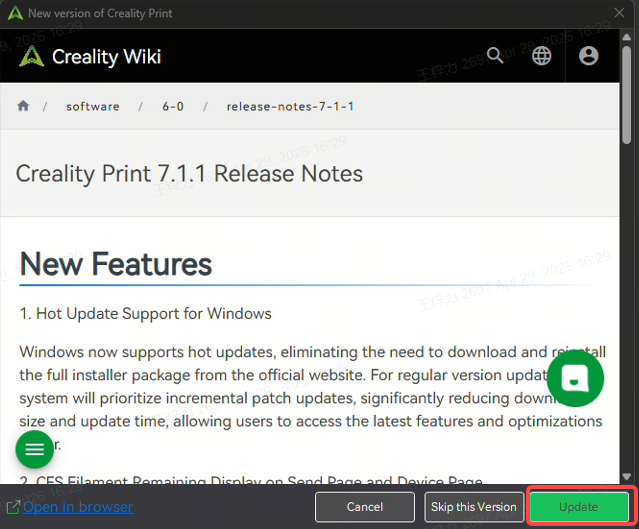Open the software breadcrumb link
The image size is (639, 529).
pyautogui.click(x=93, y=106)
